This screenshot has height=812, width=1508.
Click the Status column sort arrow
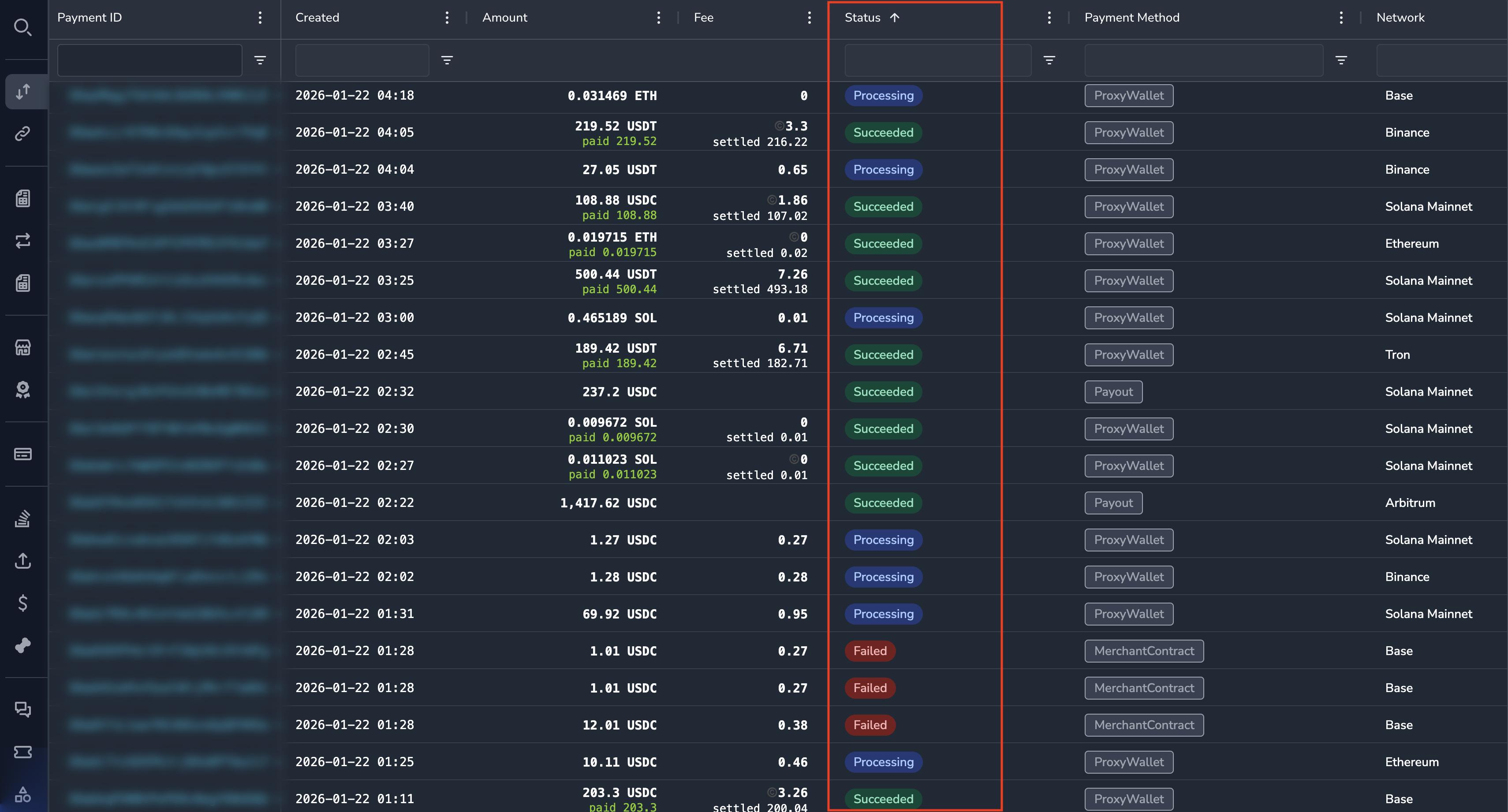click(895, 18)
